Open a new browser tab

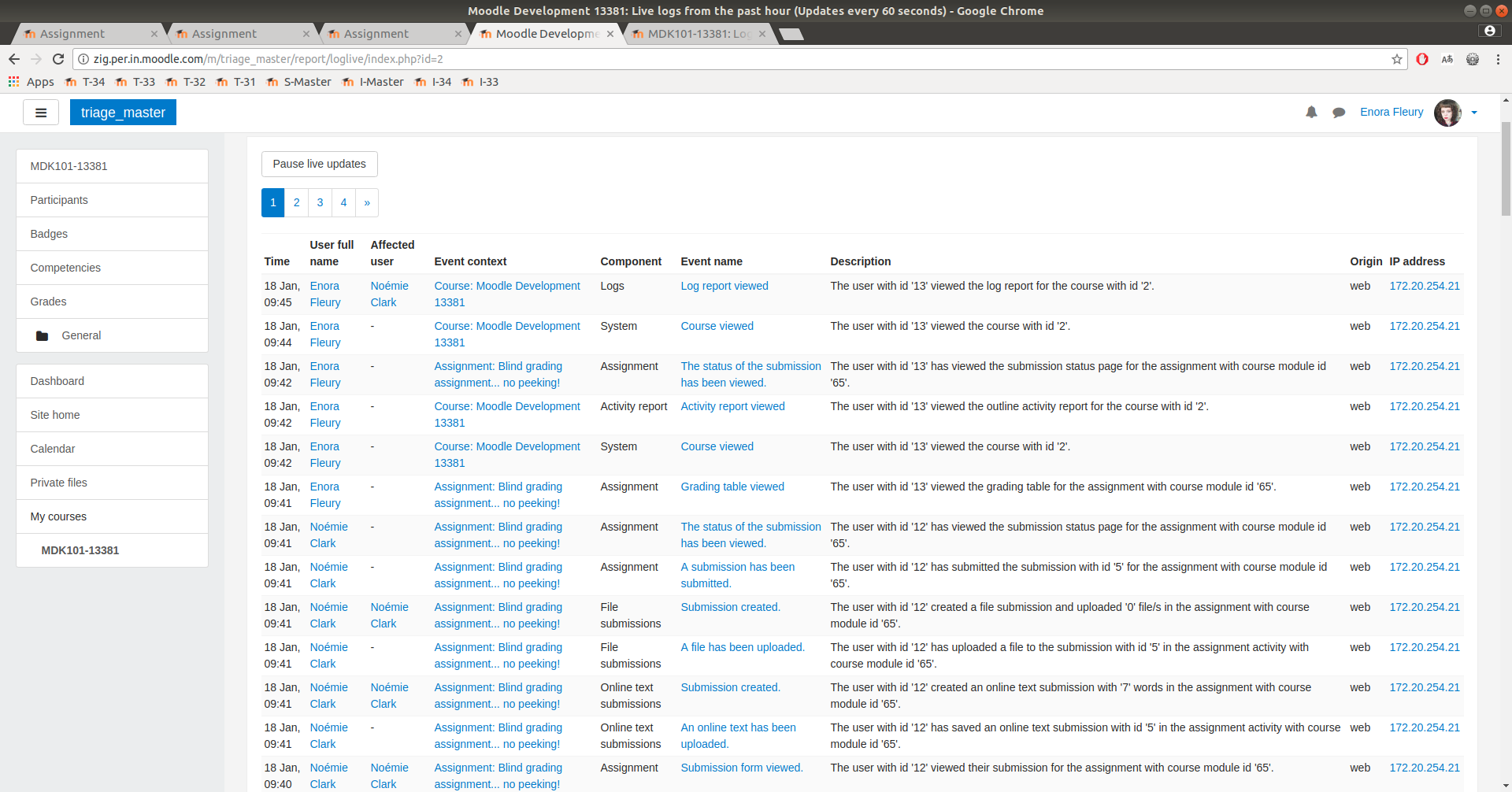(x=791, y=34)
